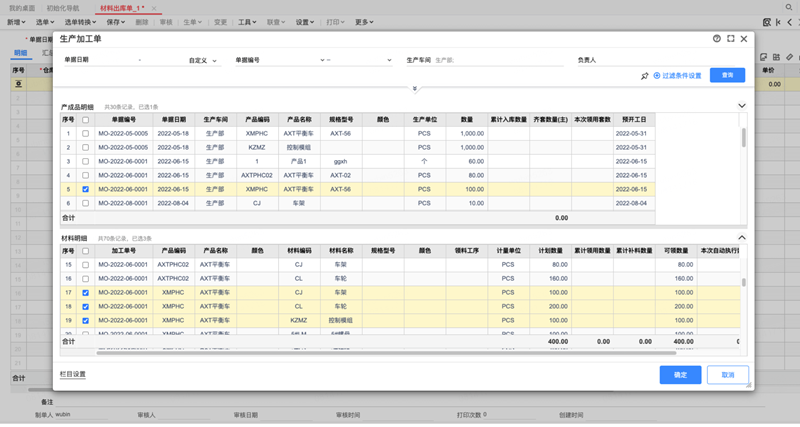Image resolution: width=800 pixels, height=427 pixels.
Task: Open 过滤条件设置 link
Action: [x=682, y=76]
